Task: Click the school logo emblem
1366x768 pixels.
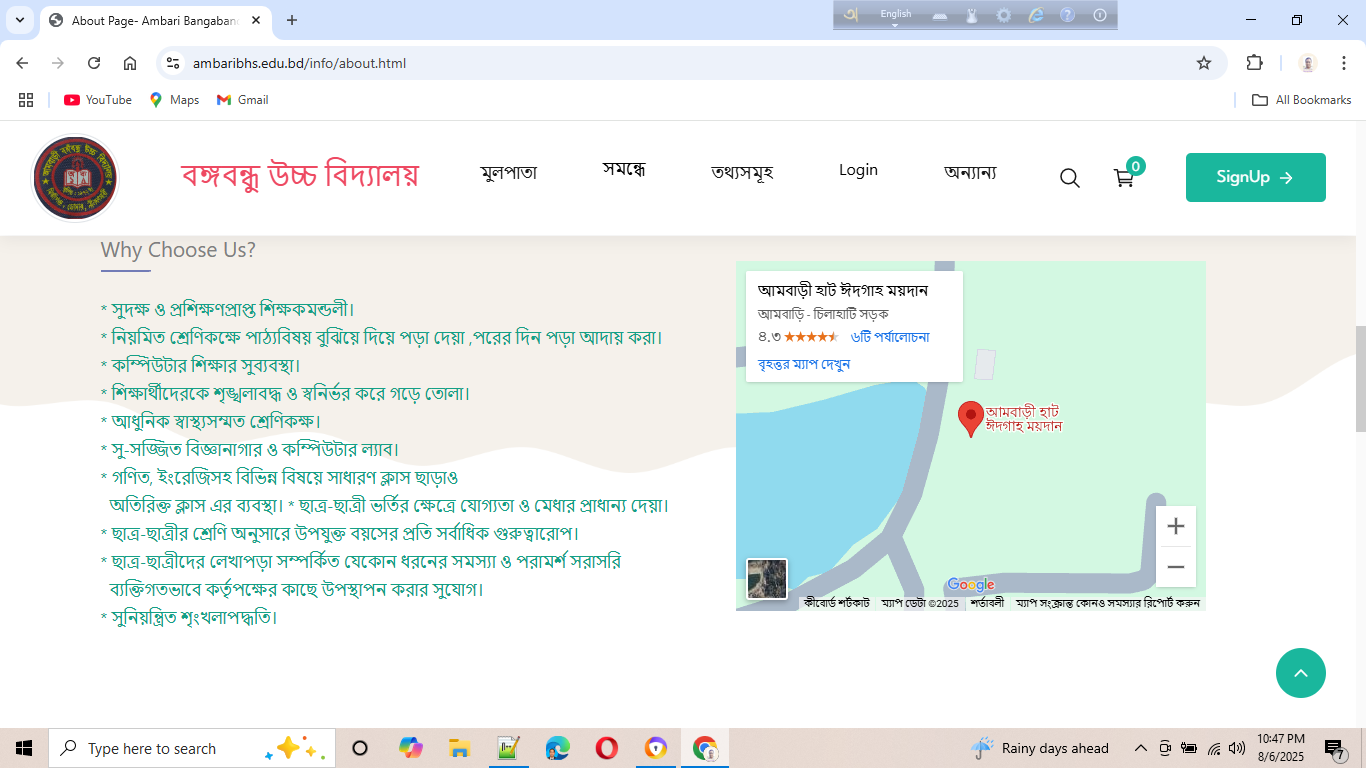Action: pos(75,178)
